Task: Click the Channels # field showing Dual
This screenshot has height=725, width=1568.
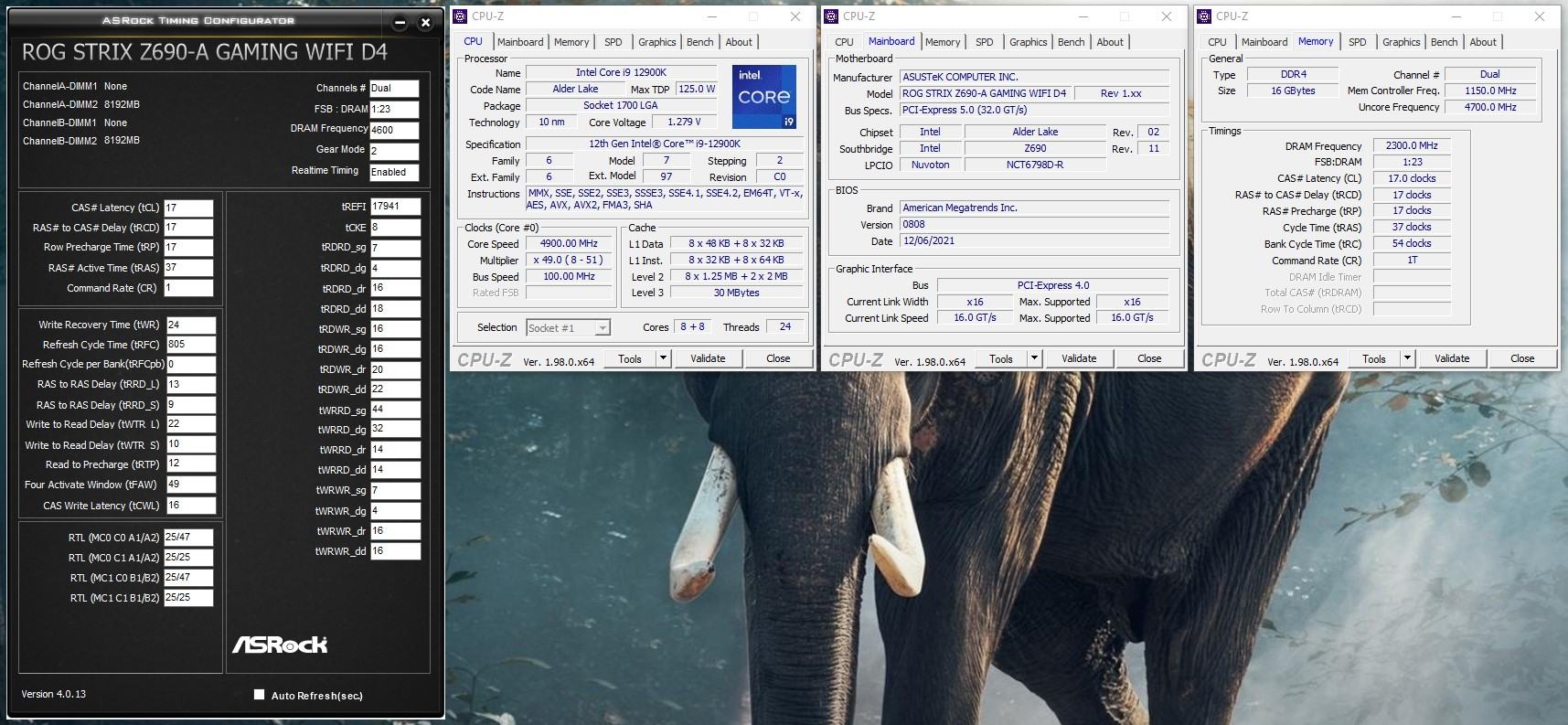Action: (x=394, y=89)
